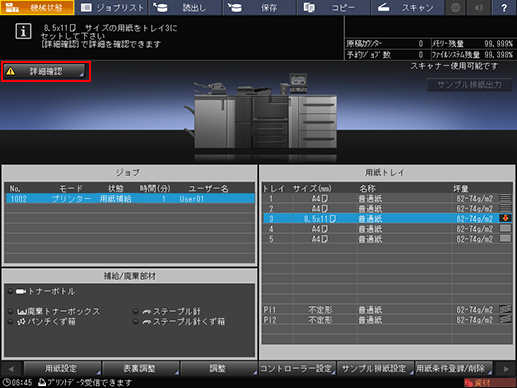
Task: Select tray 1 row with A4 paper
Action: (x=387, y=199)
